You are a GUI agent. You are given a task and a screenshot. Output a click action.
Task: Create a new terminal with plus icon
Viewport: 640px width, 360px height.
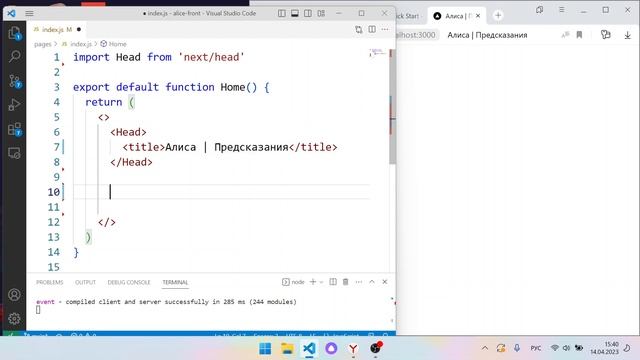pos(313,282)
